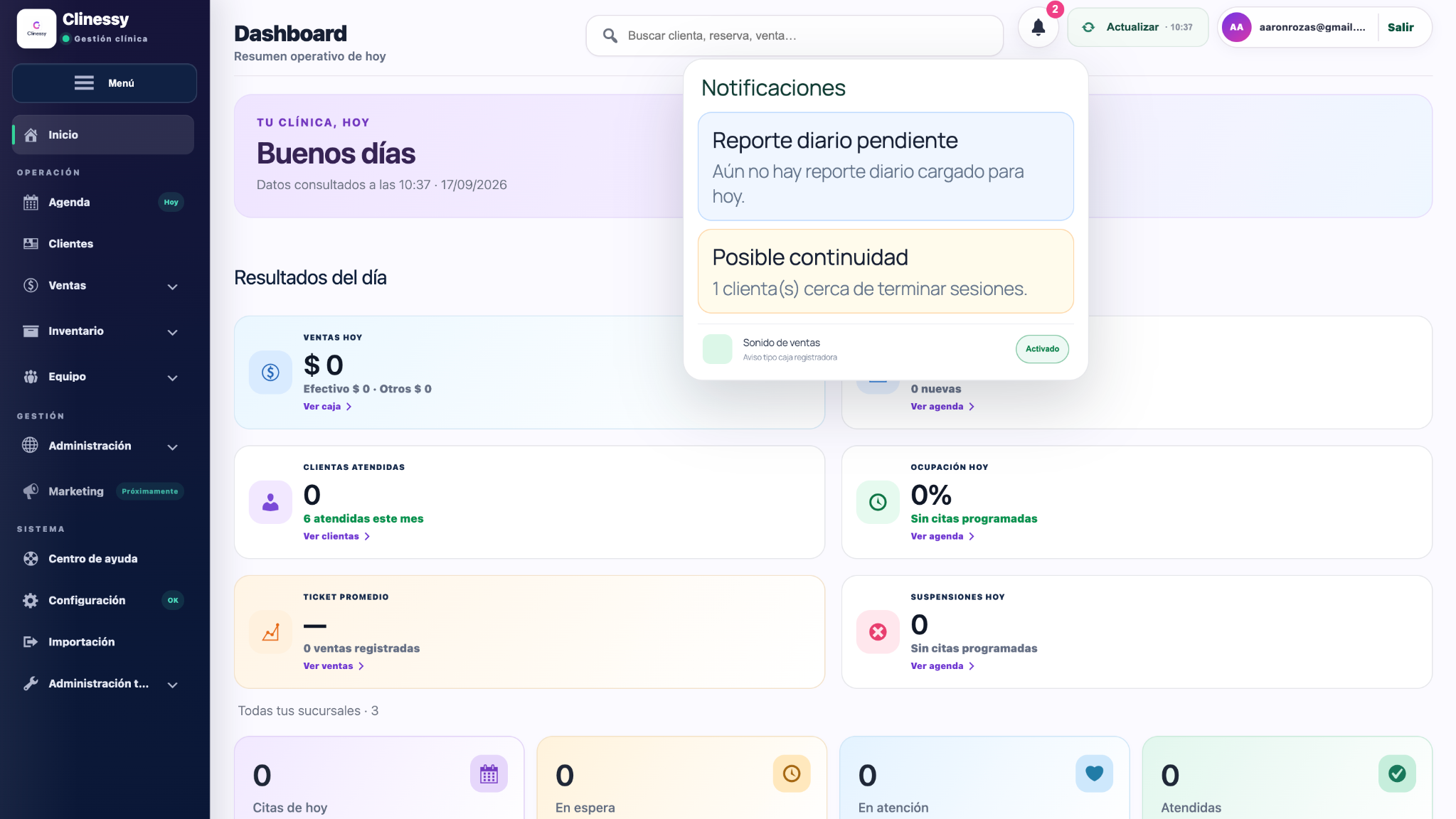
Task: Click the AA user avatar
Action: [x=1236, y=28]
